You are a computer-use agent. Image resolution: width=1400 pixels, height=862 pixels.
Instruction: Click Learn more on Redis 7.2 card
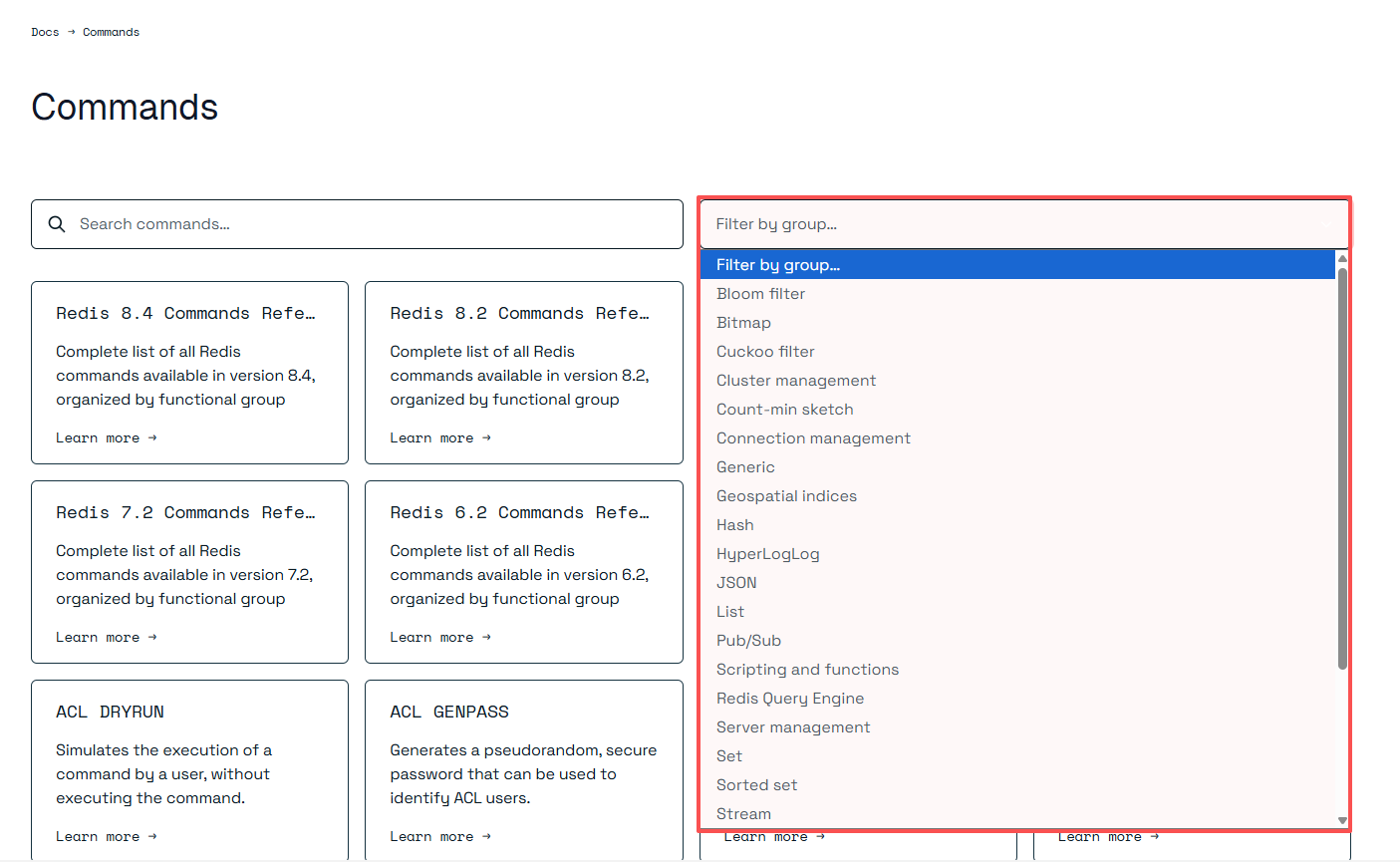[x=107, y=638]
